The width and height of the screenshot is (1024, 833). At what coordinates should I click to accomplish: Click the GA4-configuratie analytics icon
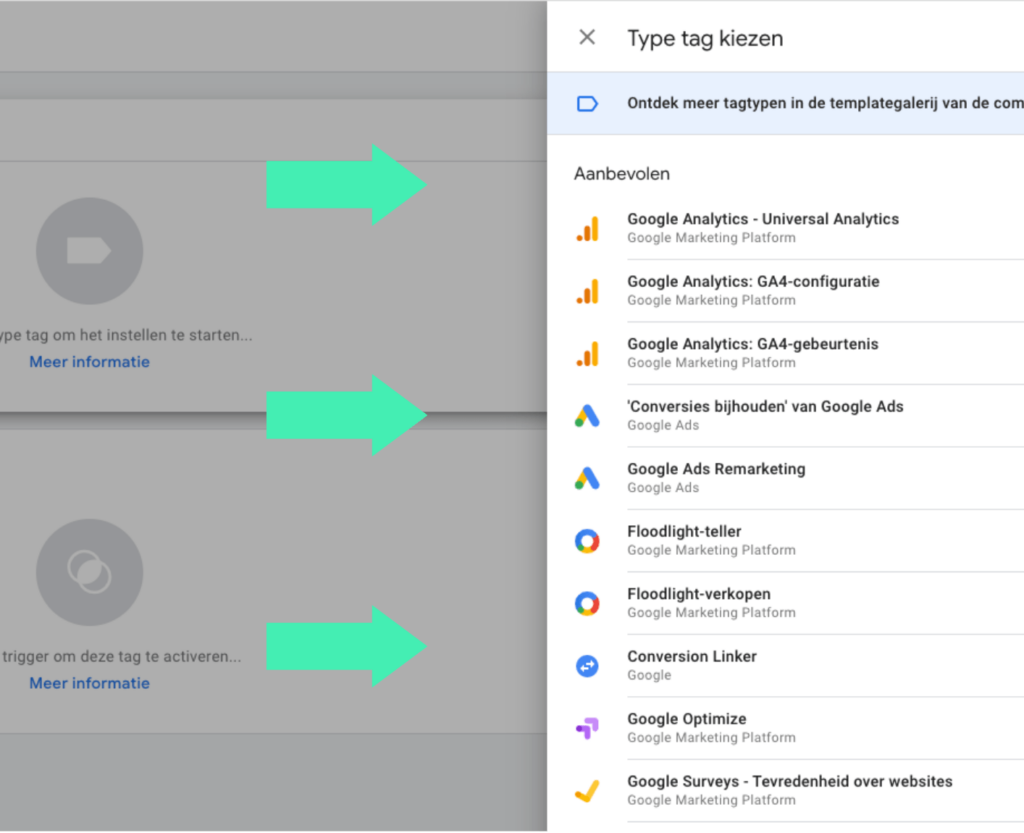[x=587, y=292]
